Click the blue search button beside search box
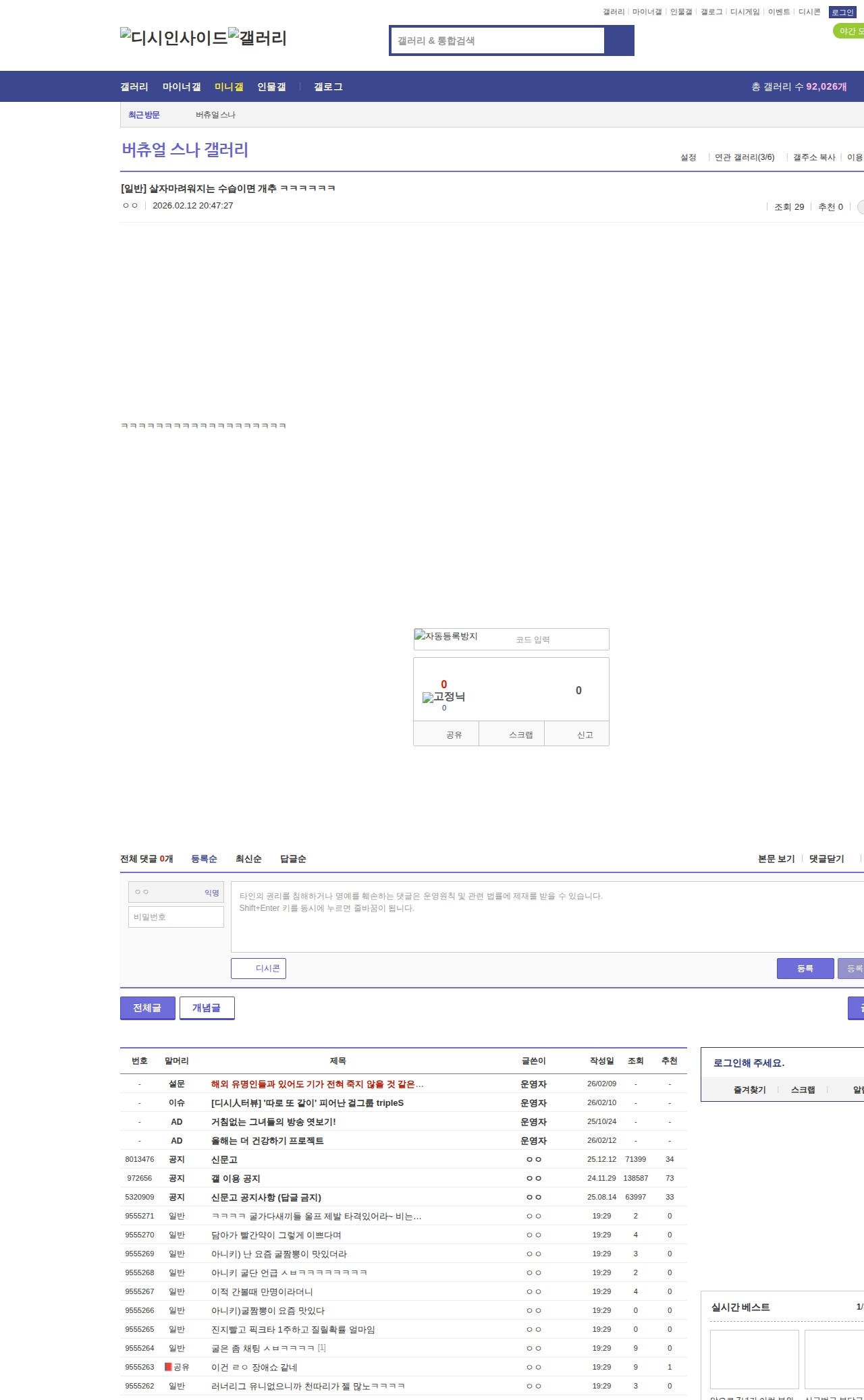864x1400 pixels. pyautogui.click(x=619, y=40)
